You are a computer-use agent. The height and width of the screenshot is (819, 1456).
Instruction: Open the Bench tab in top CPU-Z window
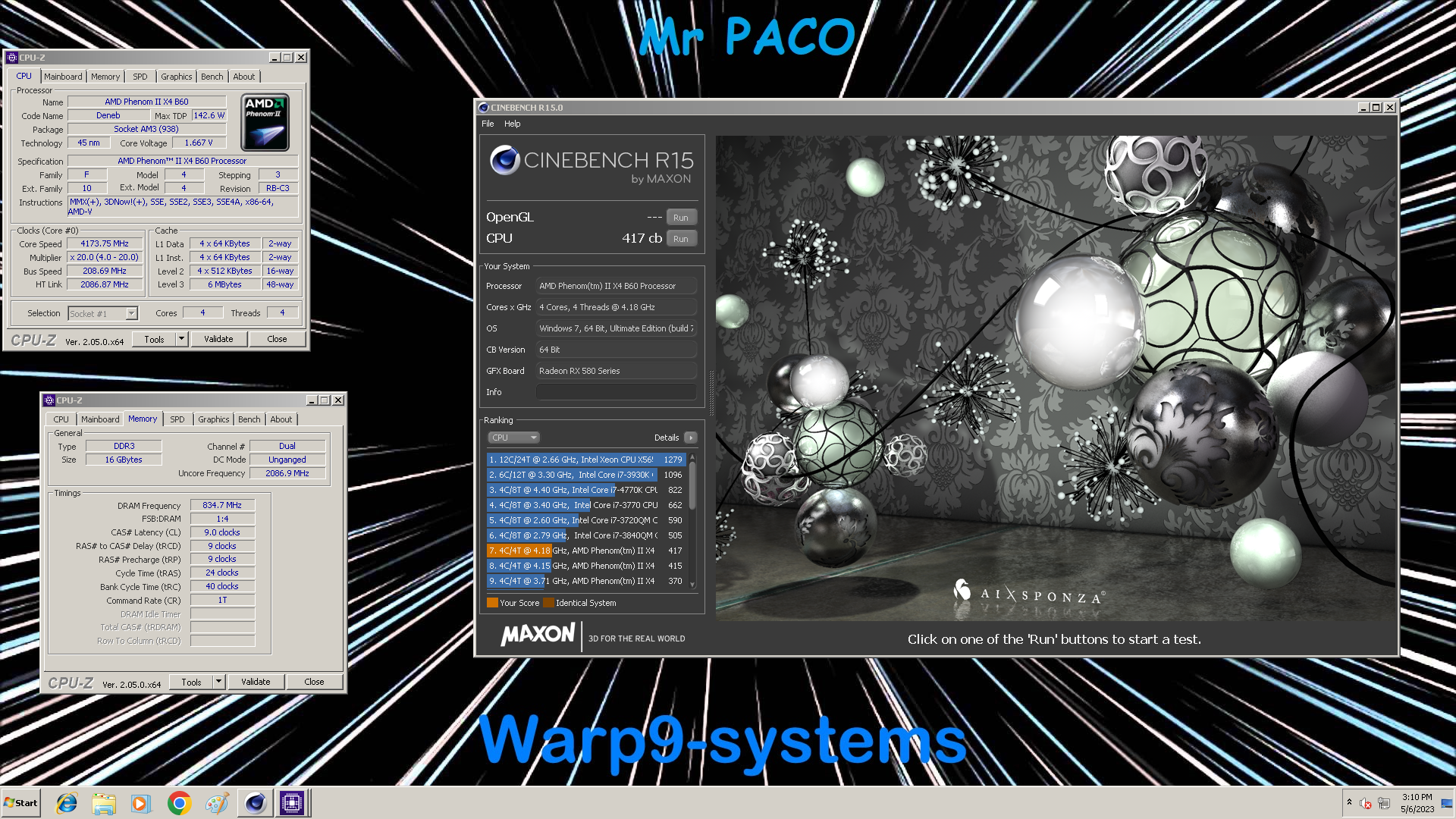pos(212,77)
